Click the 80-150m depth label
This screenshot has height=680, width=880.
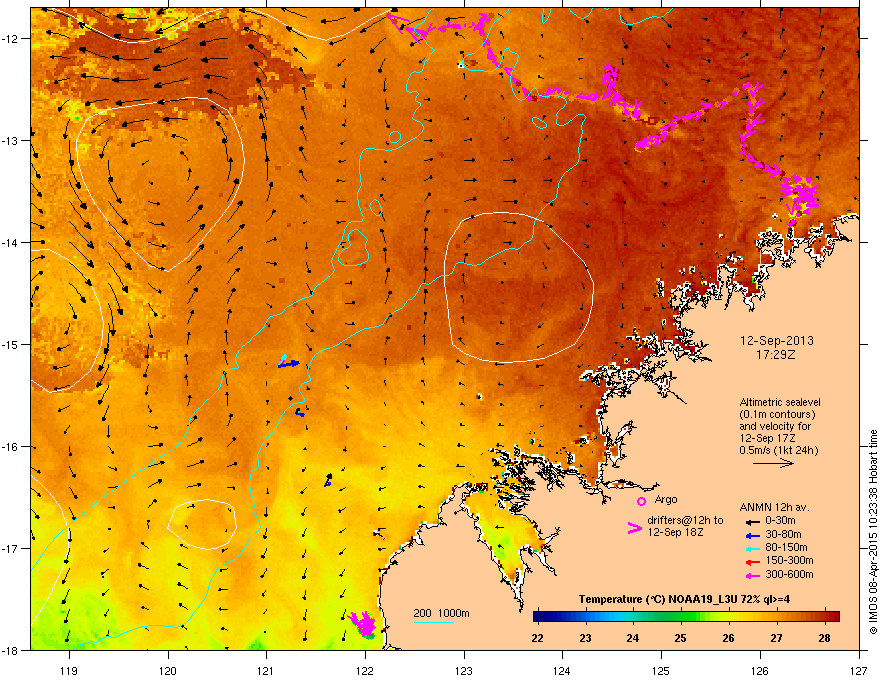point(786,548)
